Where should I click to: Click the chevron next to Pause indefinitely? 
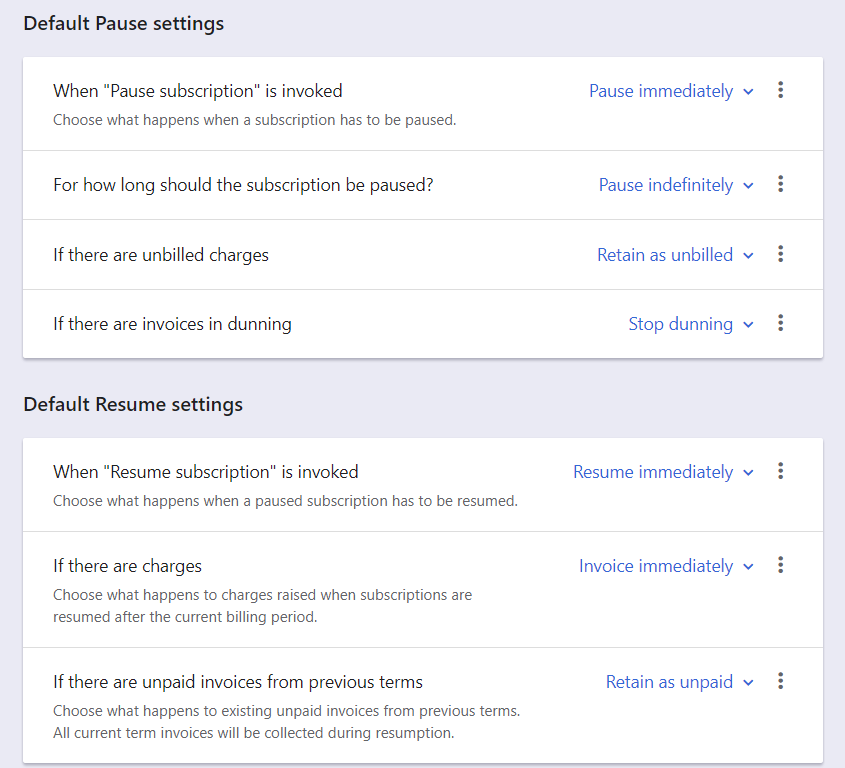point(748,186)
